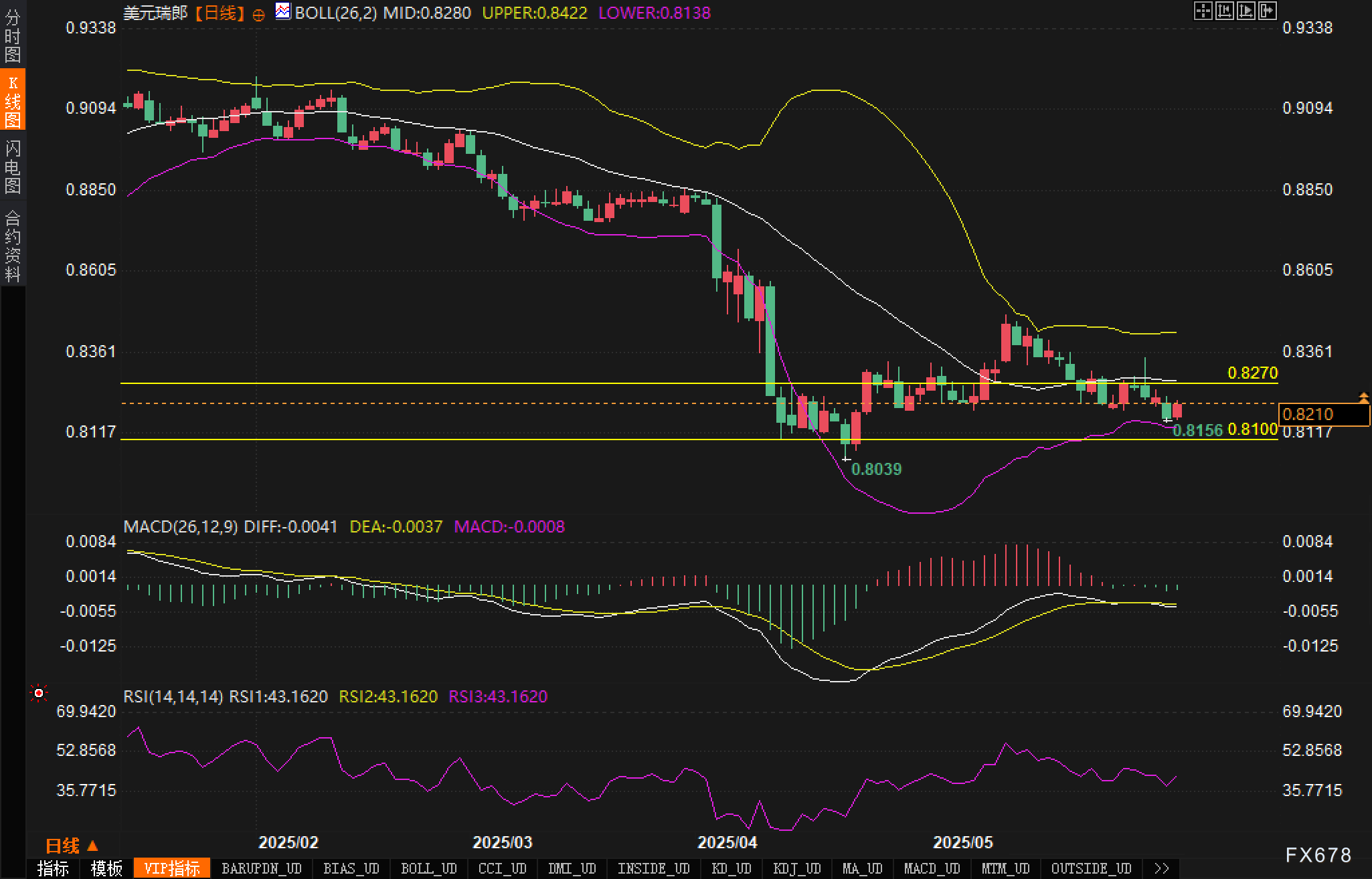Click the orange circle-plus icon beside 日线
This screenshot has width=1372, height=879.
click(x=259, y=15)
